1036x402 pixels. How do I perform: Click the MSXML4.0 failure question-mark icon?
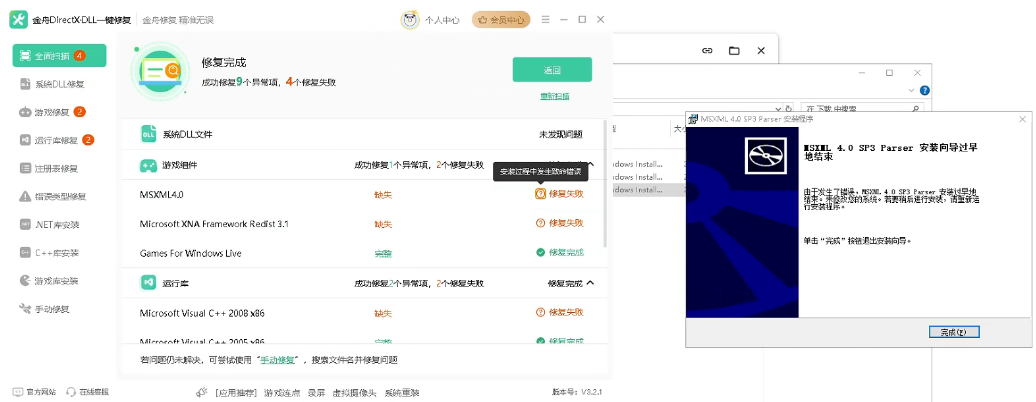[x=540, y=194]
